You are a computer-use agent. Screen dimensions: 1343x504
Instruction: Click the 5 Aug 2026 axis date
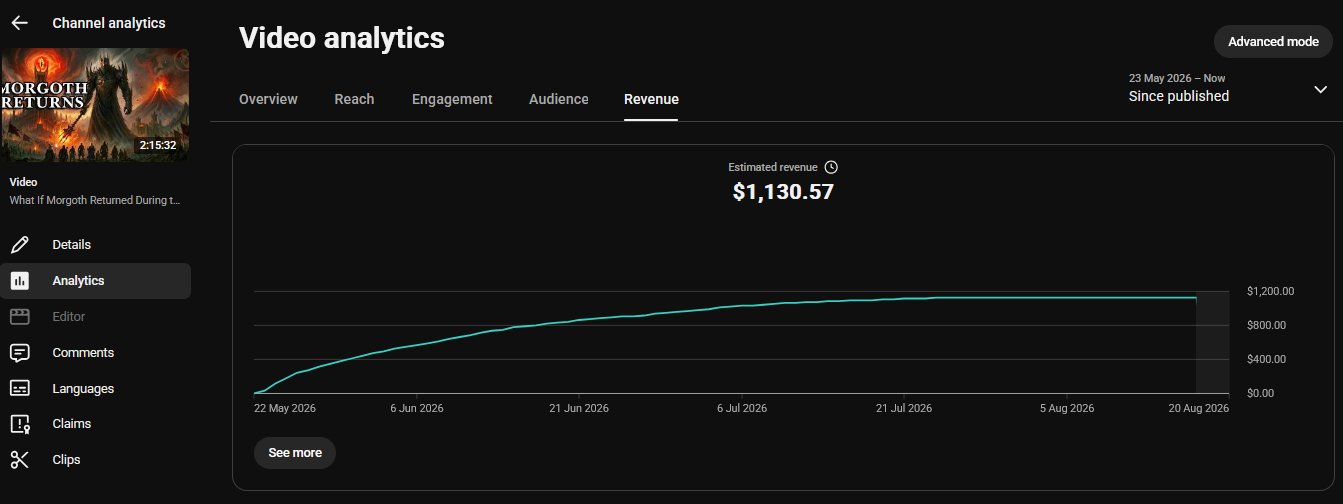(1067, 408)
